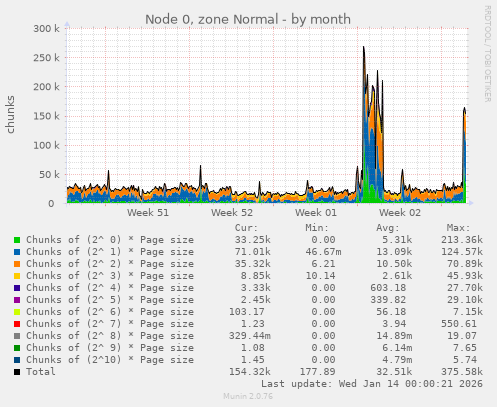The height and width of the screenshot is (407, 497).
Task: Click the orange swatch for 2^2 chunks
Action: click(x=17, y=264)
